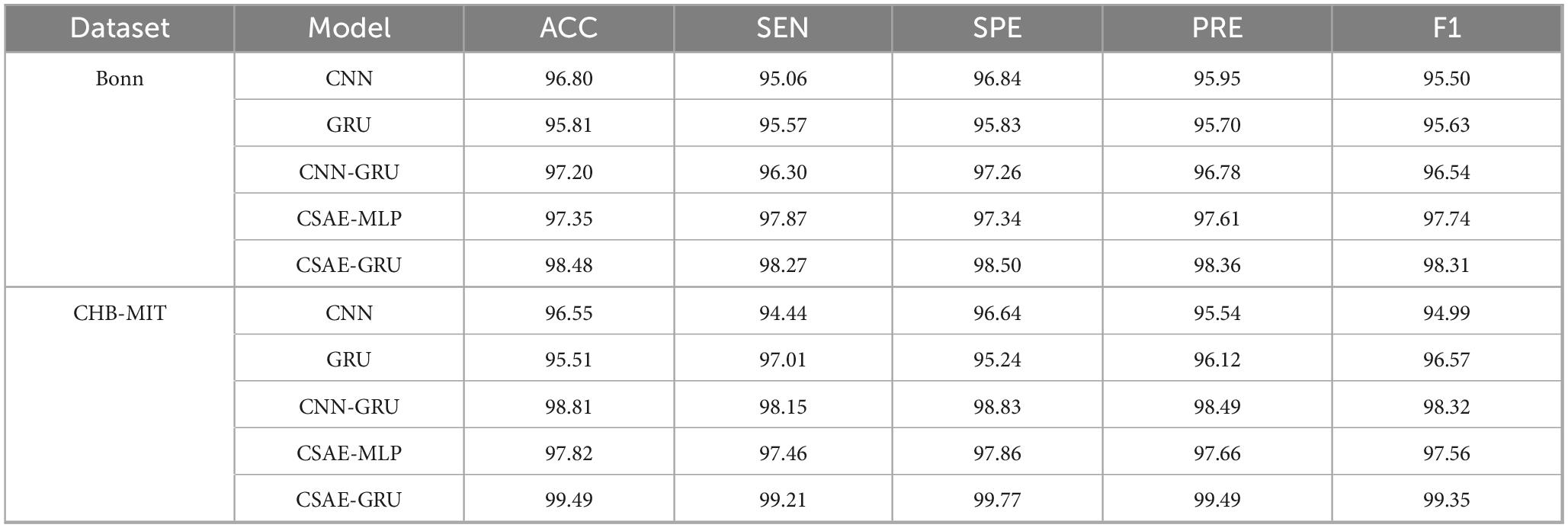Select the CHB-MIT CSAE-GRU specificity value 99.77
This screenshot has height=528, width=1568.
pos(997,500)
